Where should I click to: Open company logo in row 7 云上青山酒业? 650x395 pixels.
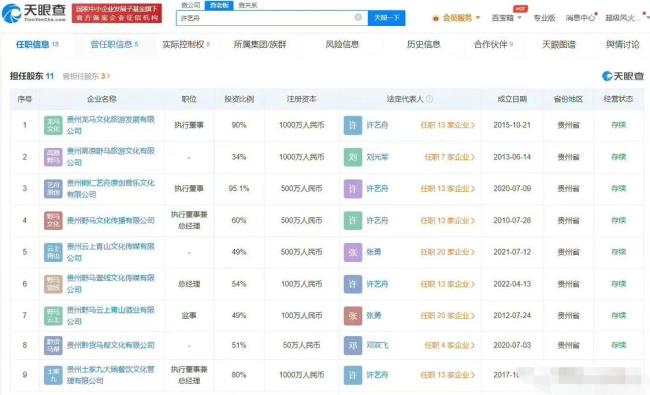coord(53,316)
